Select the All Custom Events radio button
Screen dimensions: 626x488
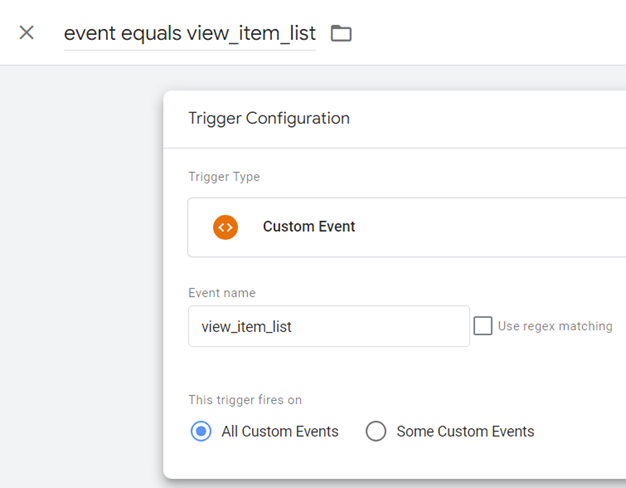pos(201,431)
